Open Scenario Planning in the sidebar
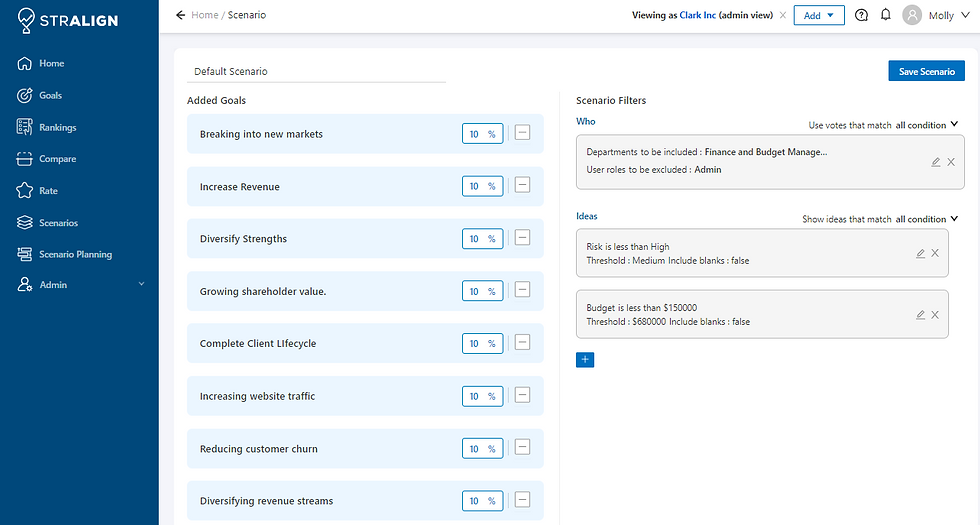Image resolution: width=980 pixels, height=525 pixels. pos(75,254)
